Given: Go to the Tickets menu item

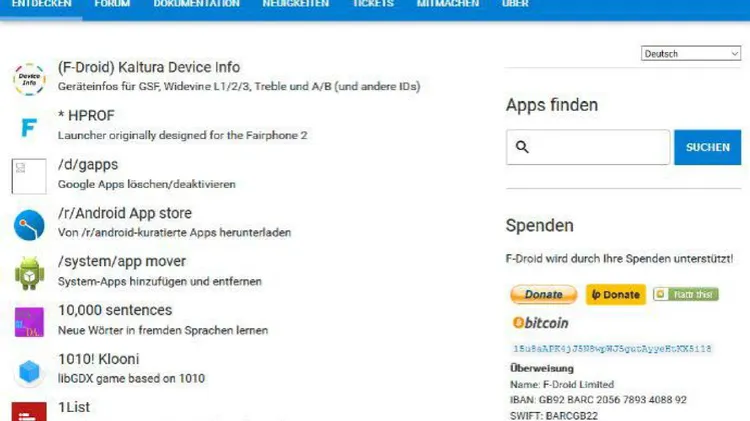Looking at the screenshot, I should (373, 4).
